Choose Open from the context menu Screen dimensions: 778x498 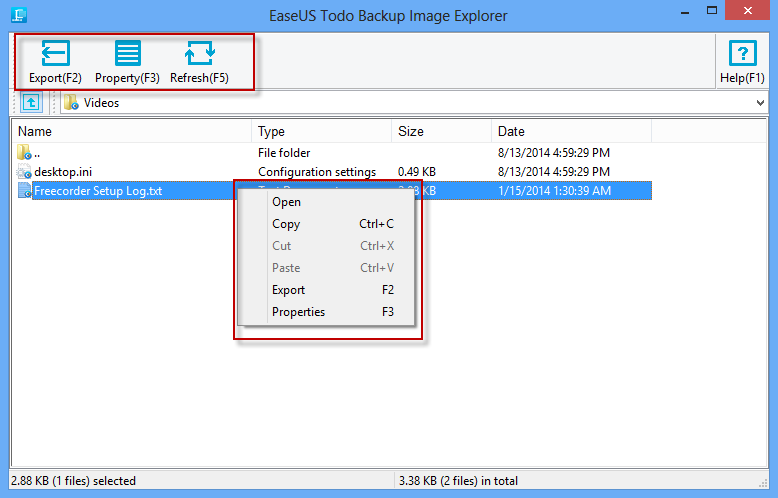(x=326, y=202)
